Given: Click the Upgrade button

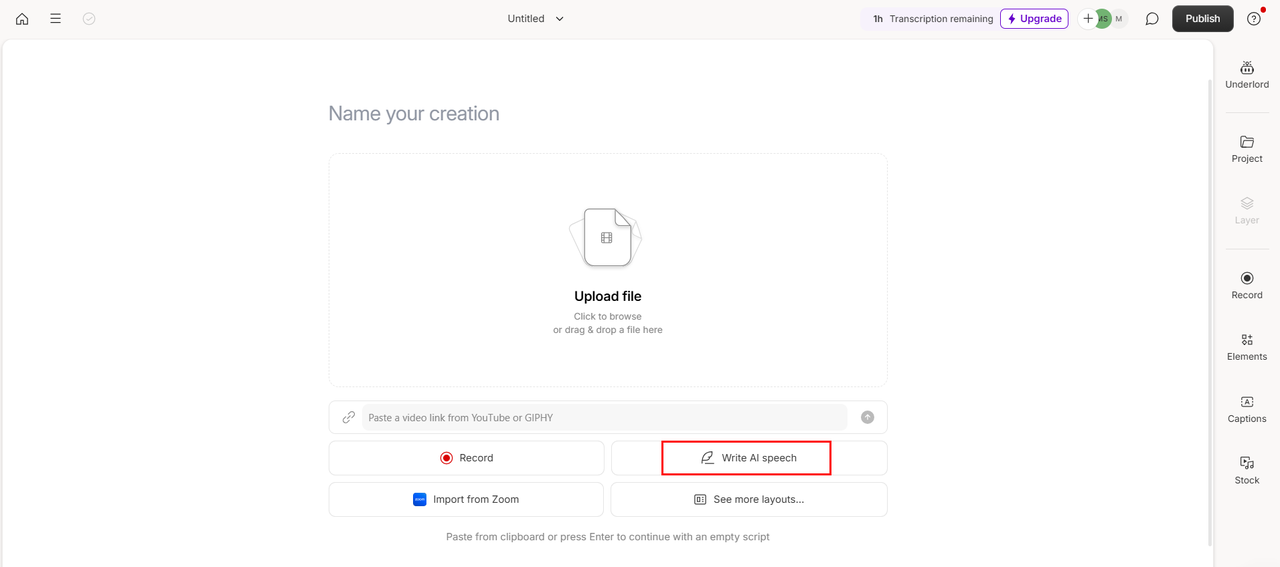Looking at the screenshot, I should click(x=1034, y=19).
